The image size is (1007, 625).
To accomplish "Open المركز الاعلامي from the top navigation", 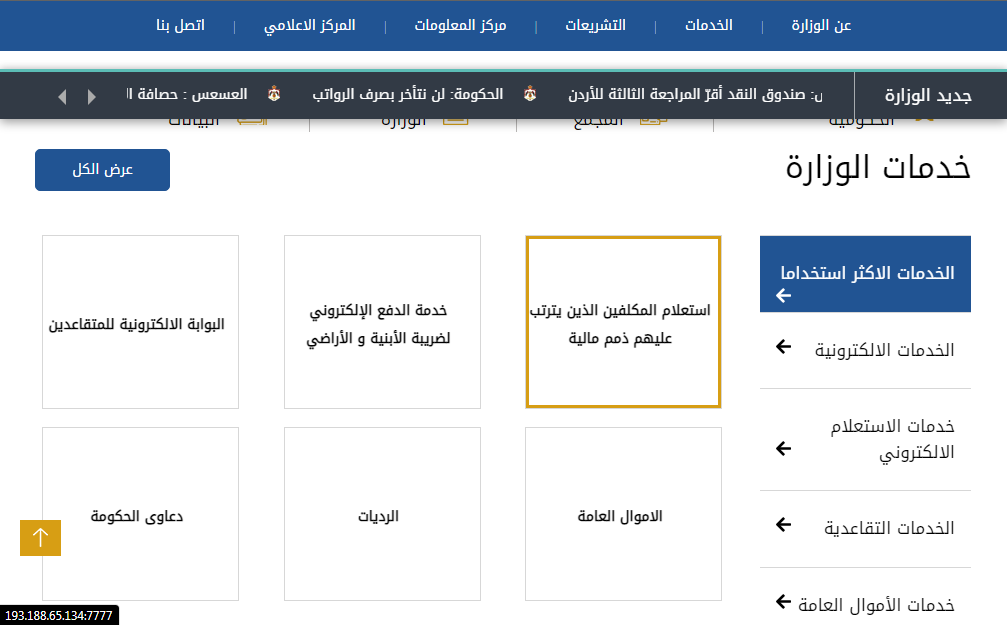I will tap(309, 25).
